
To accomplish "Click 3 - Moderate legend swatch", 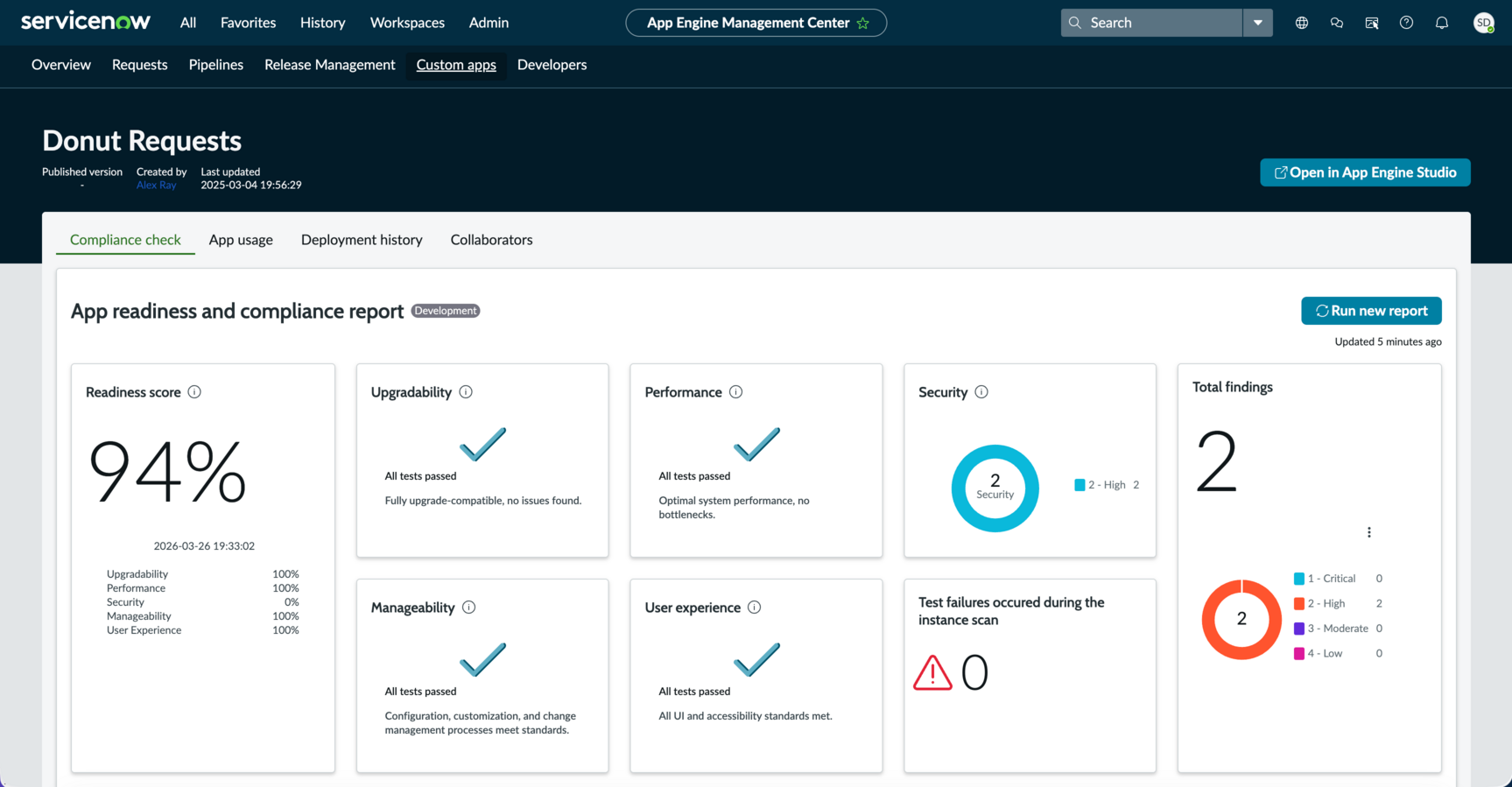I will click(1299, 629).
